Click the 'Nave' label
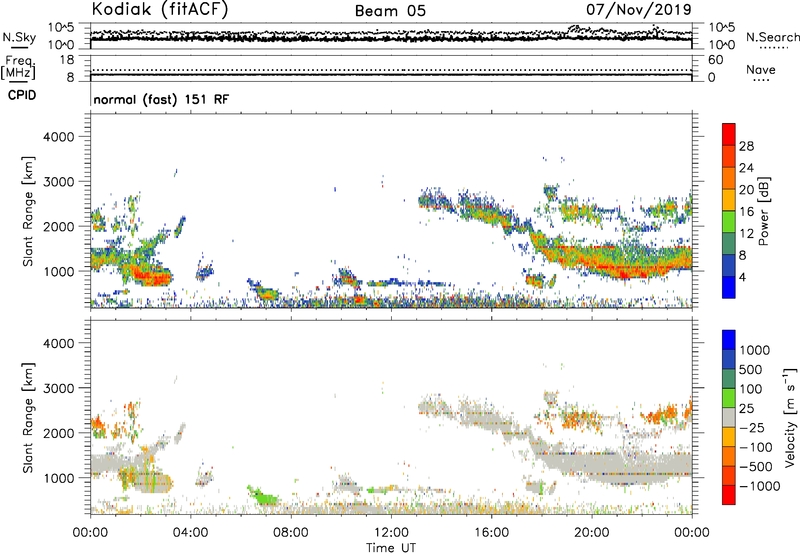Viewport: 800px width, 554px height. point(761,69)
